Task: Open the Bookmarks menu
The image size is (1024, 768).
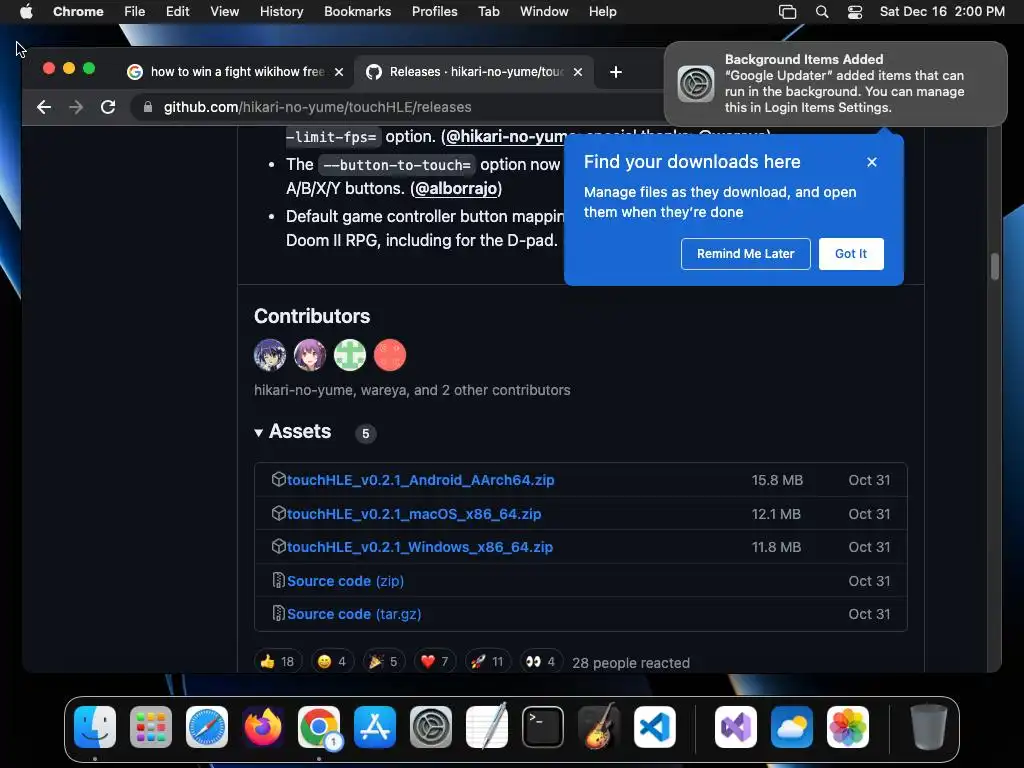Action: [x=357, y=12]
